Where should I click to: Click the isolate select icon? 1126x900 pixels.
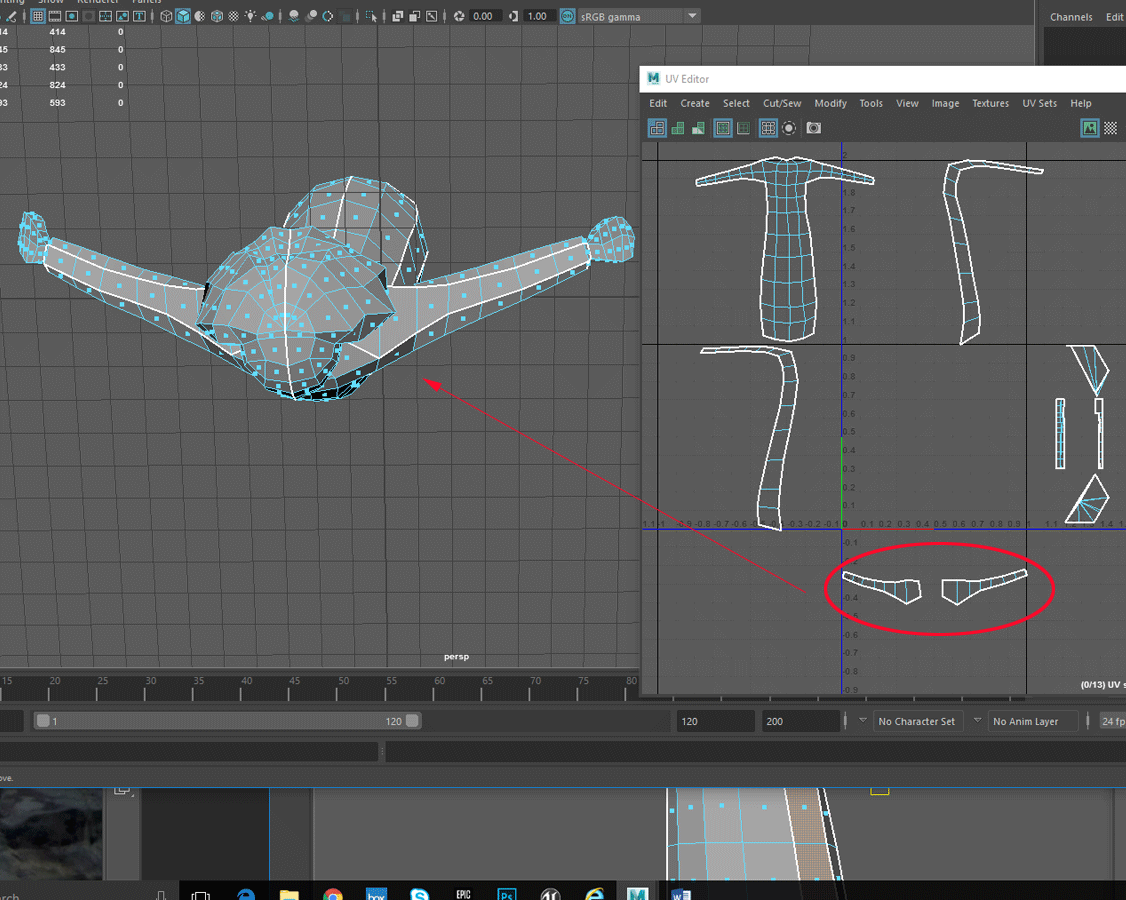pyautogui.click(x=371, y=16)
